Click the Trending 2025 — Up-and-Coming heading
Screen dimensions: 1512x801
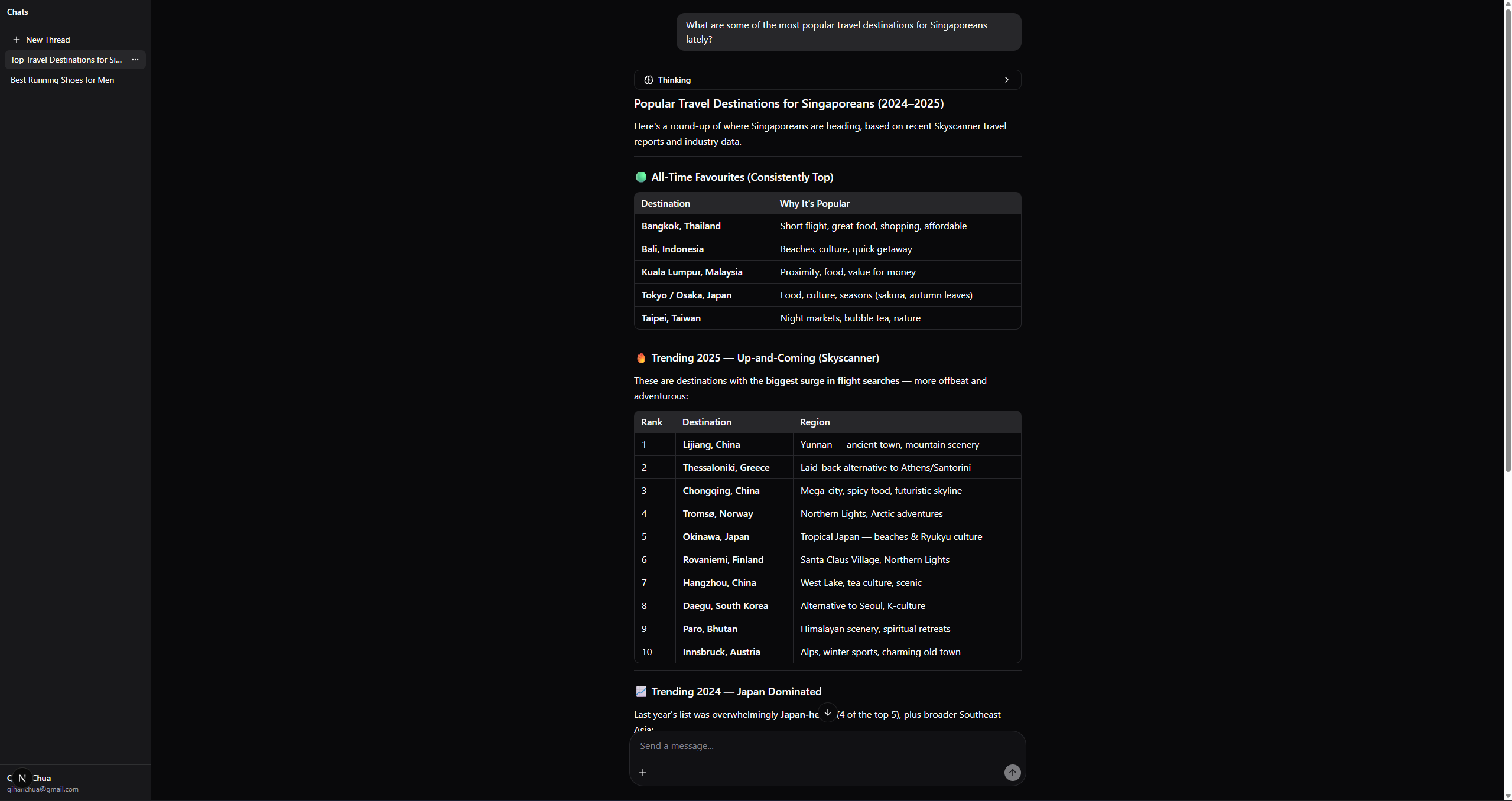[x=765, y=358]
